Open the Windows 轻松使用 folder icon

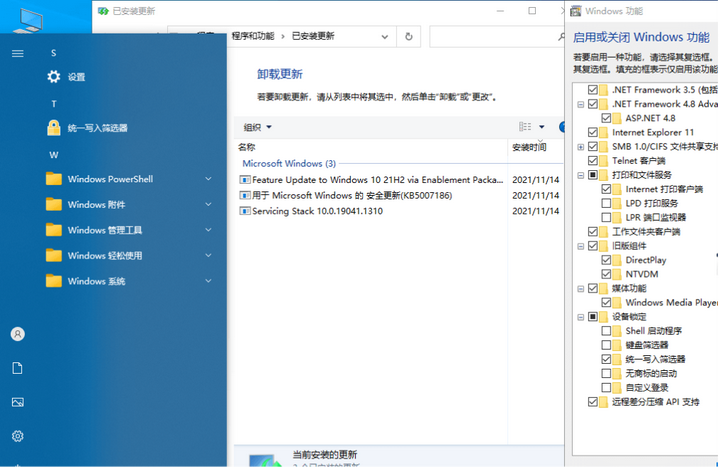tap(54, 255)
